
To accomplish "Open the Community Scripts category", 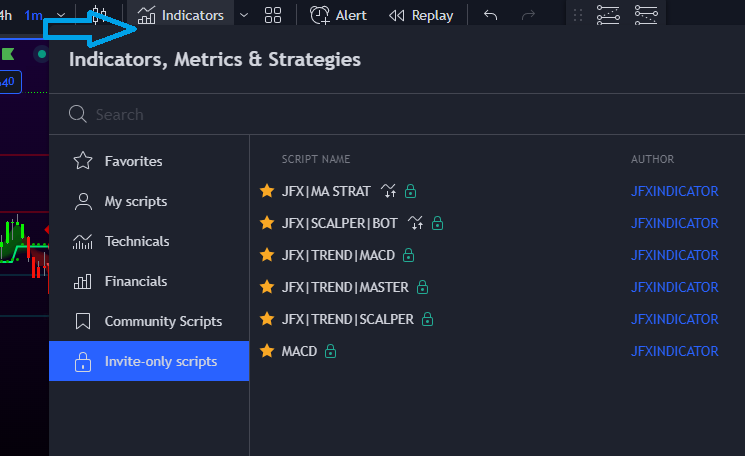I will coord(163,321).
